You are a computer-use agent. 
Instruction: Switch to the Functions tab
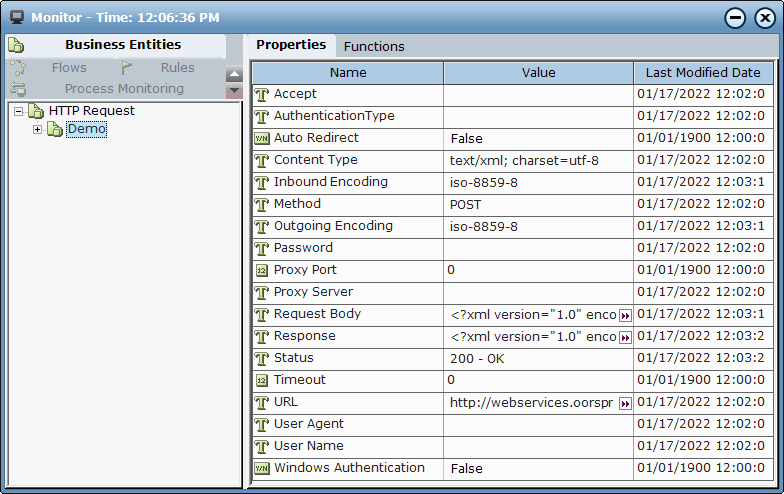pyautogui.click(x=374, y=46)
